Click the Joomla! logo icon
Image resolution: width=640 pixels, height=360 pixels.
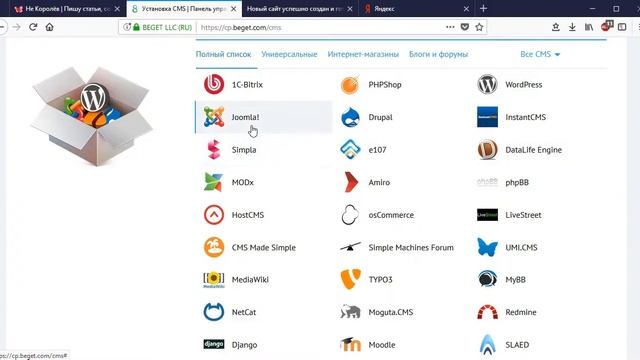point(214,117)
